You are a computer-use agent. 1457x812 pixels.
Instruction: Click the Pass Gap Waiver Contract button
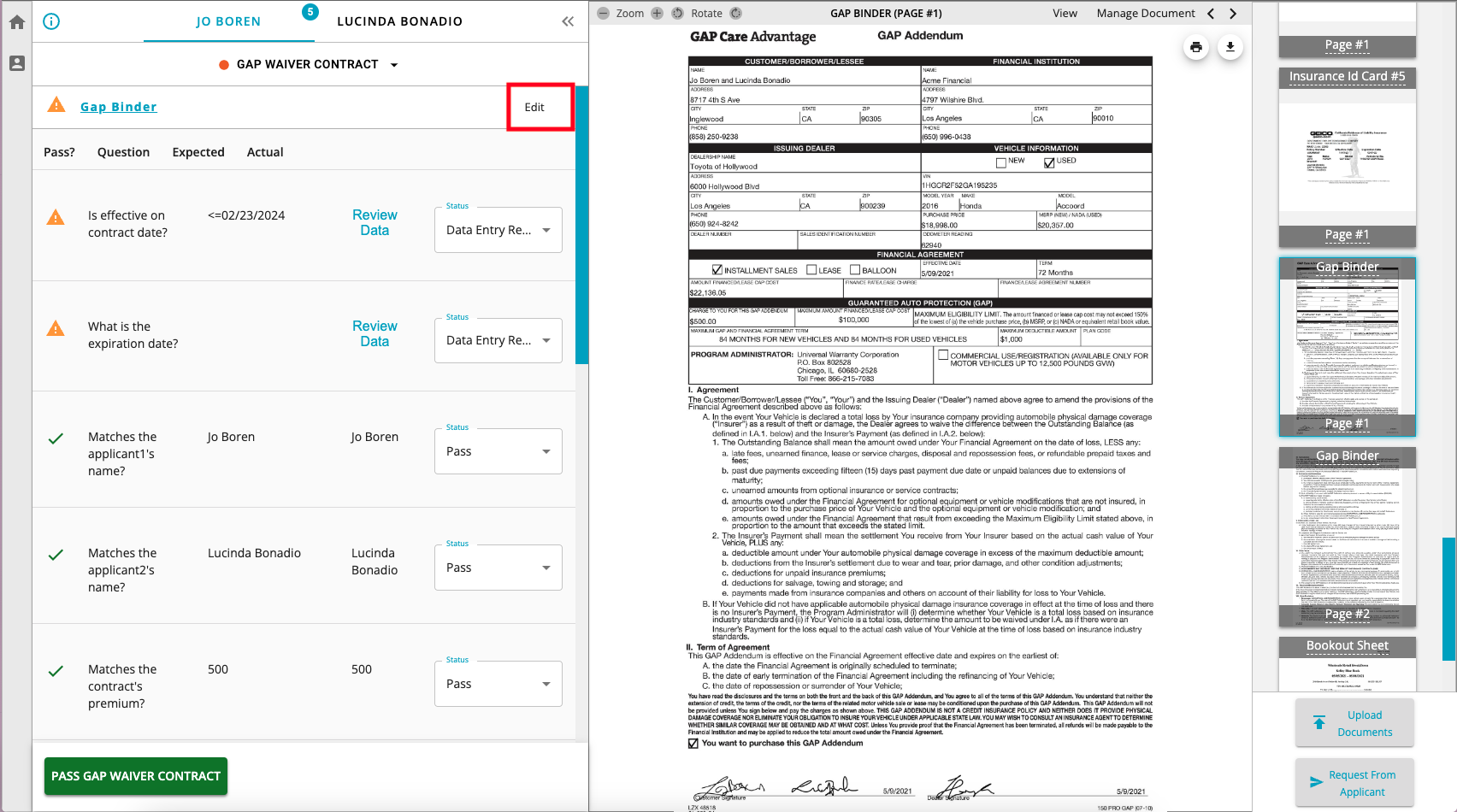coord(136,776)
